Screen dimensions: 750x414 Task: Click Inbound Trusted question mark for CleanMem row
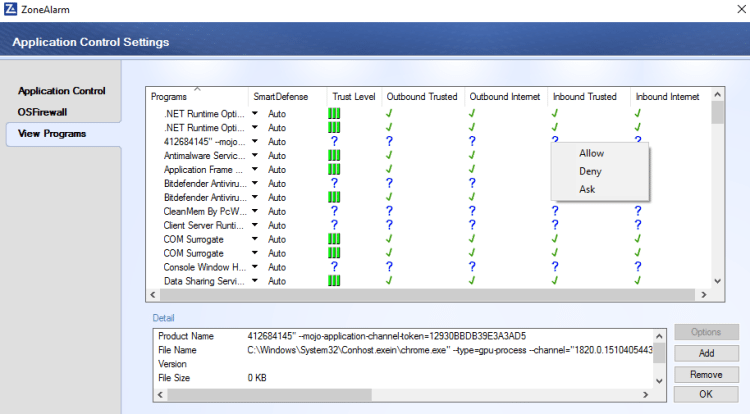[555, 211]
